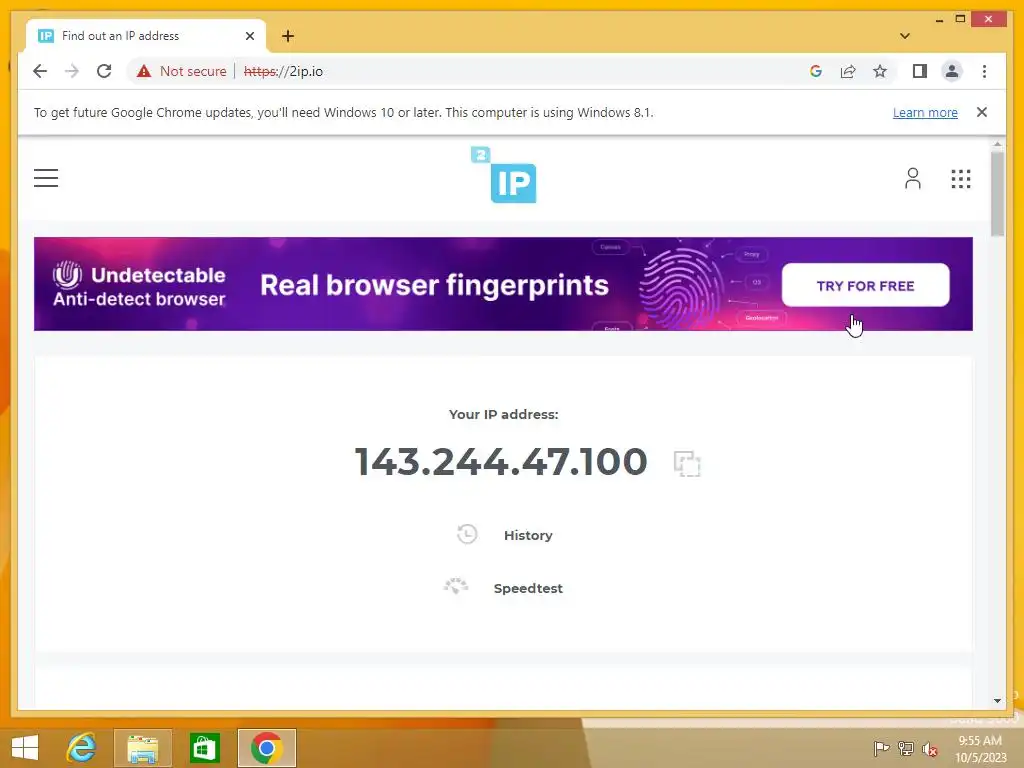Viewport: 1024px width, 768px height.
Task: Open a new tab with plus button
Action: (x=288, y=36)
